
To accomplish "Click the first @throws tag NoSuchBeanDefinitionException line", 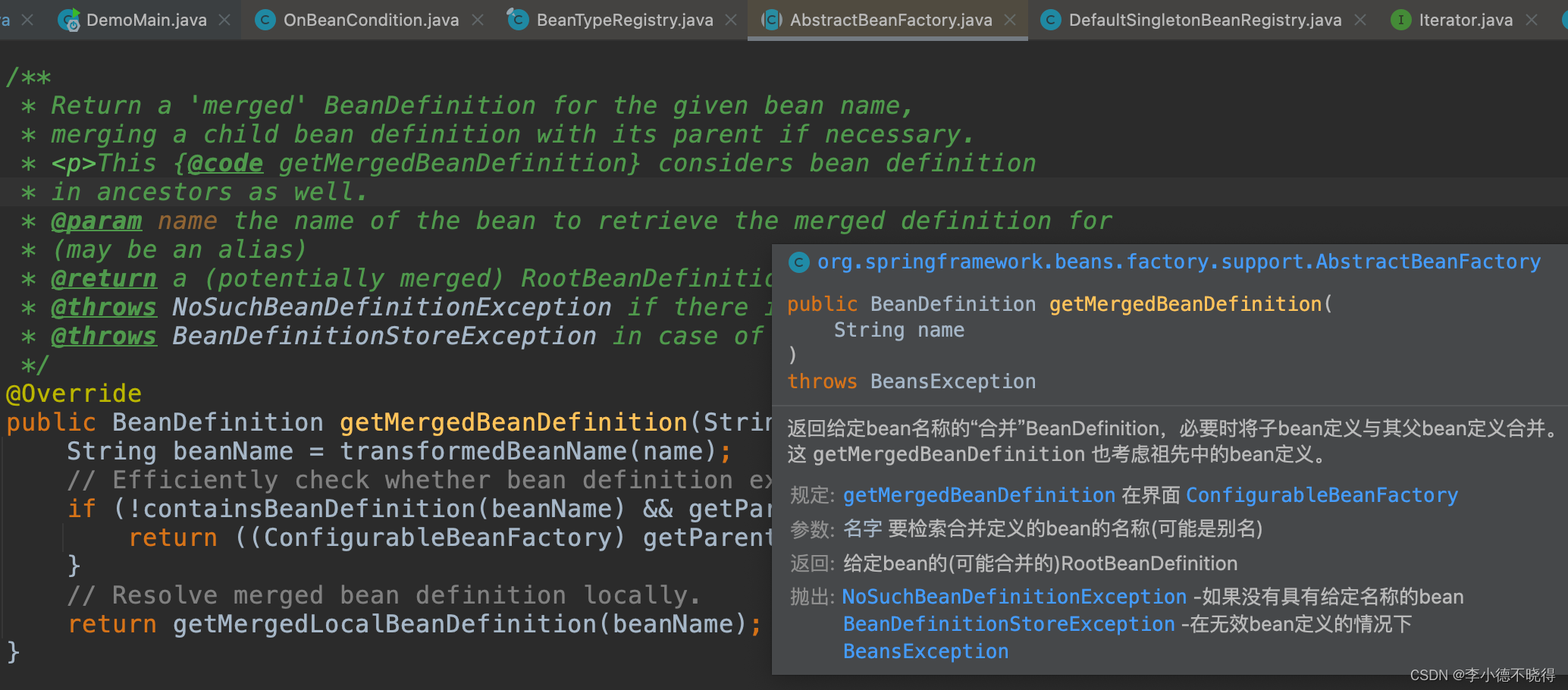I will pos(104,307).
